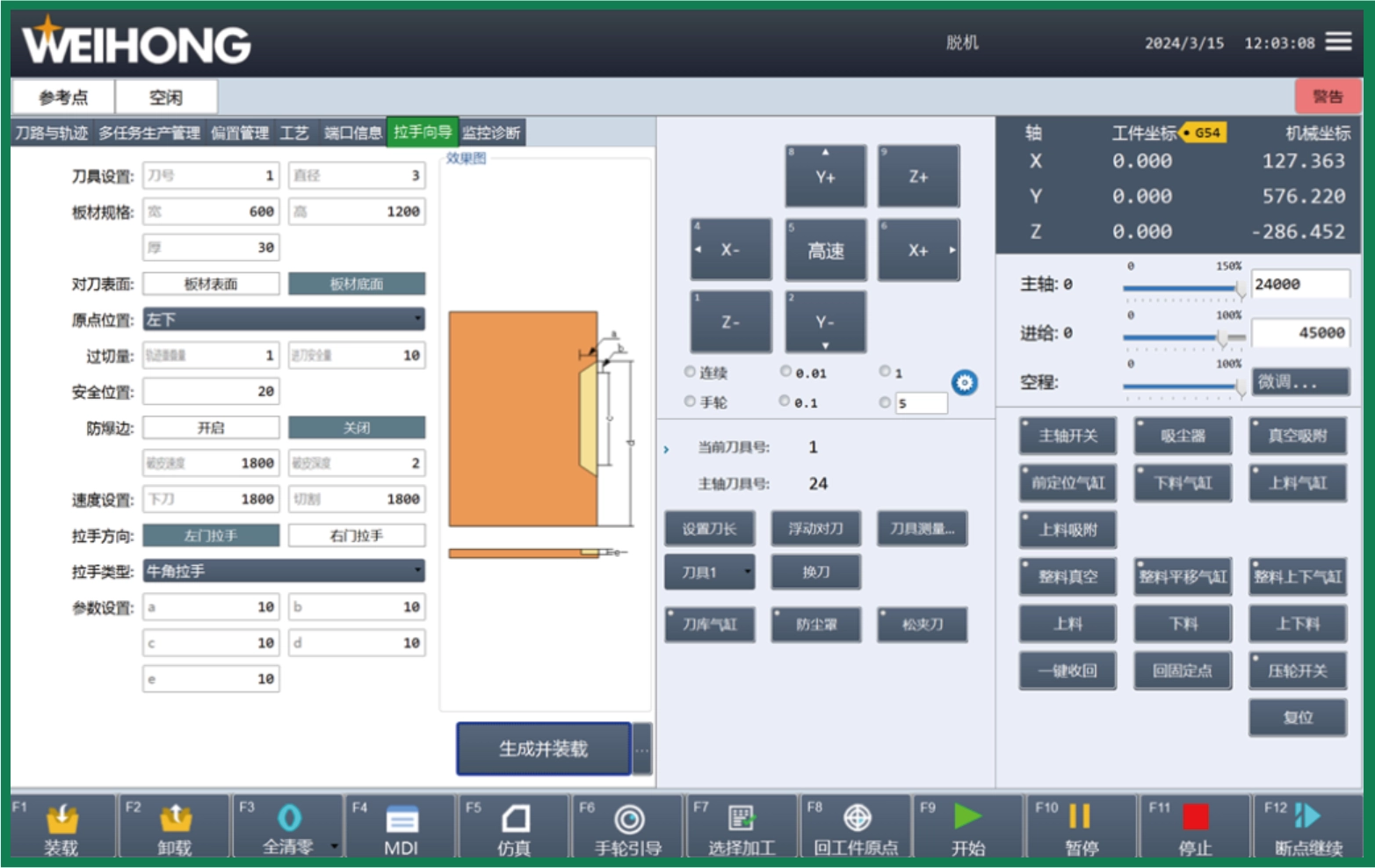Switch to the 刀路与轨迹 tab
Viewport: 1375px width, 868px height.
pos(52,133)
